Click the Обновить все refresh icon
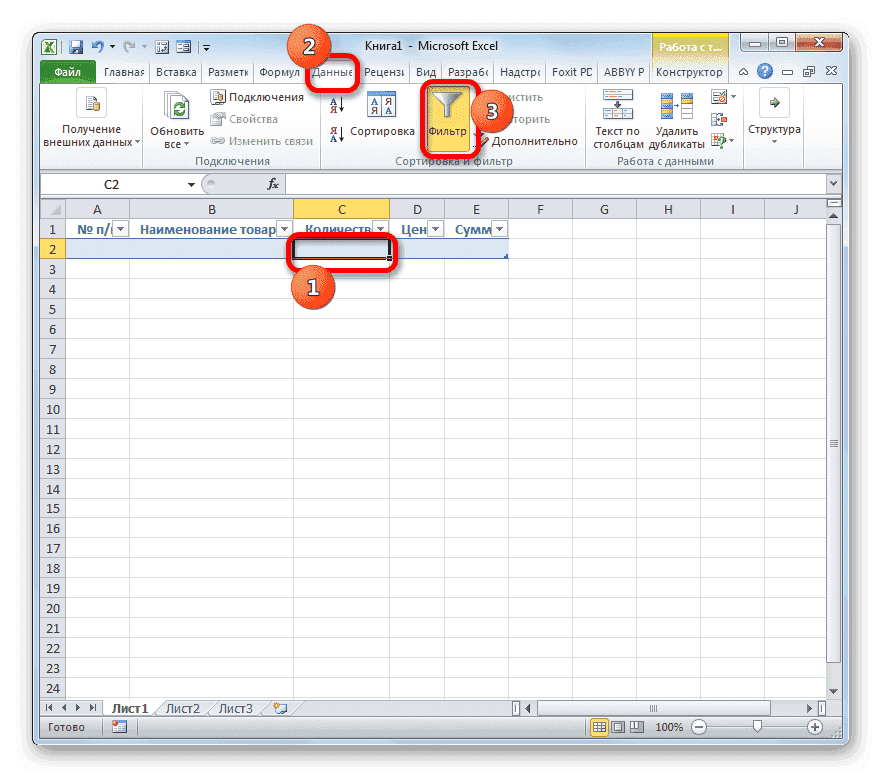This screenshot has height=778, width=882. click(175, 105)
